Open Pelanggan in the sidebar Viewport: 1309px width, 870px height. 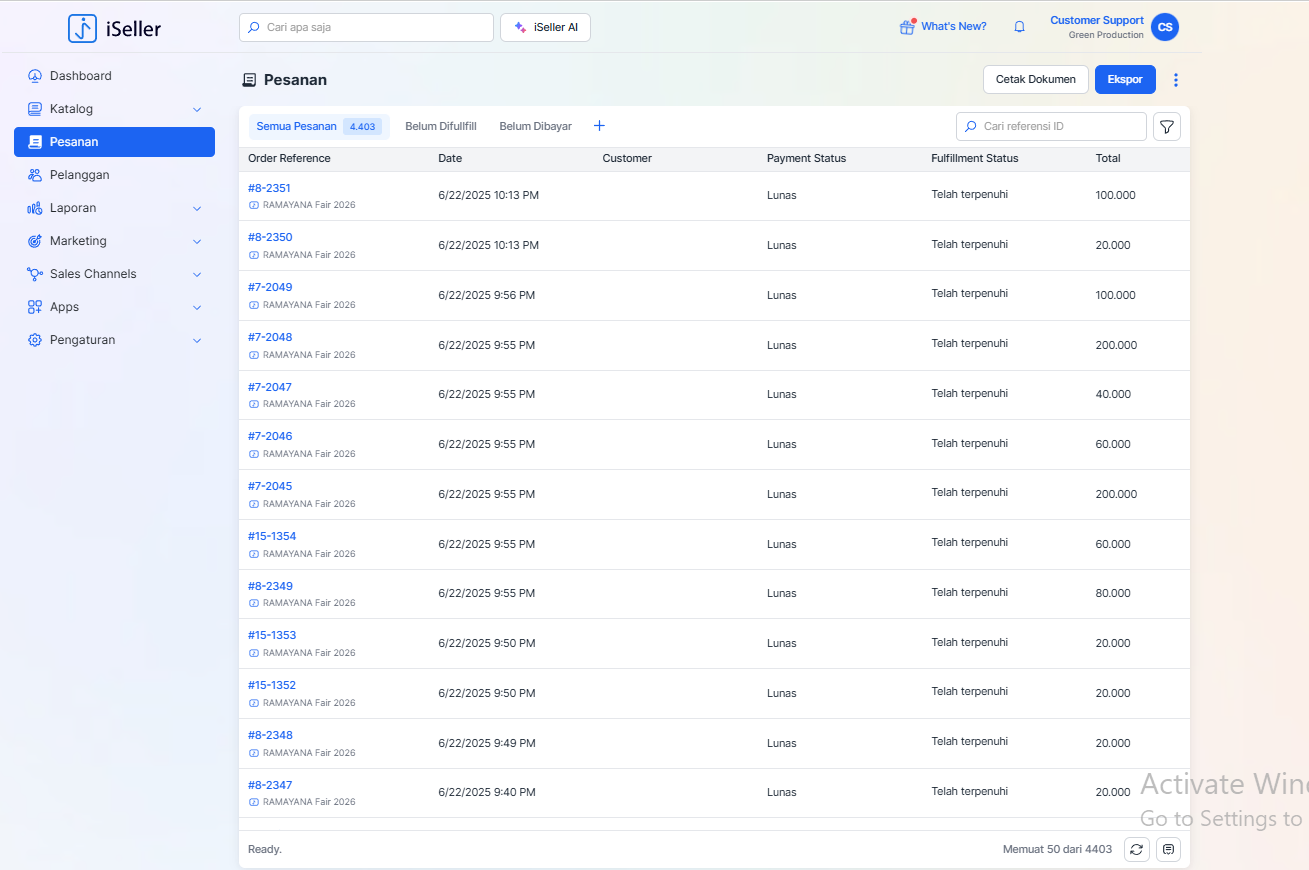(79, 175)
